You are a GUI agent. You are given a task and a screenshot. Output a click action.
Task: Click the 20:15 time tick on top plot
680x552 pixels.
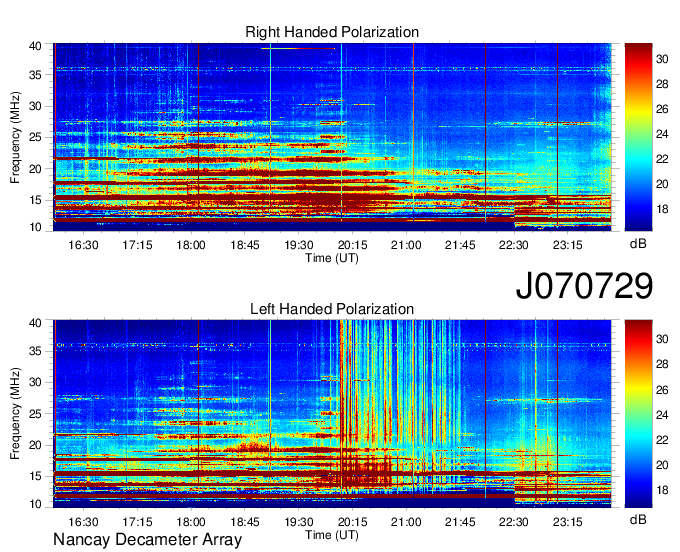[x=353, y=245]
